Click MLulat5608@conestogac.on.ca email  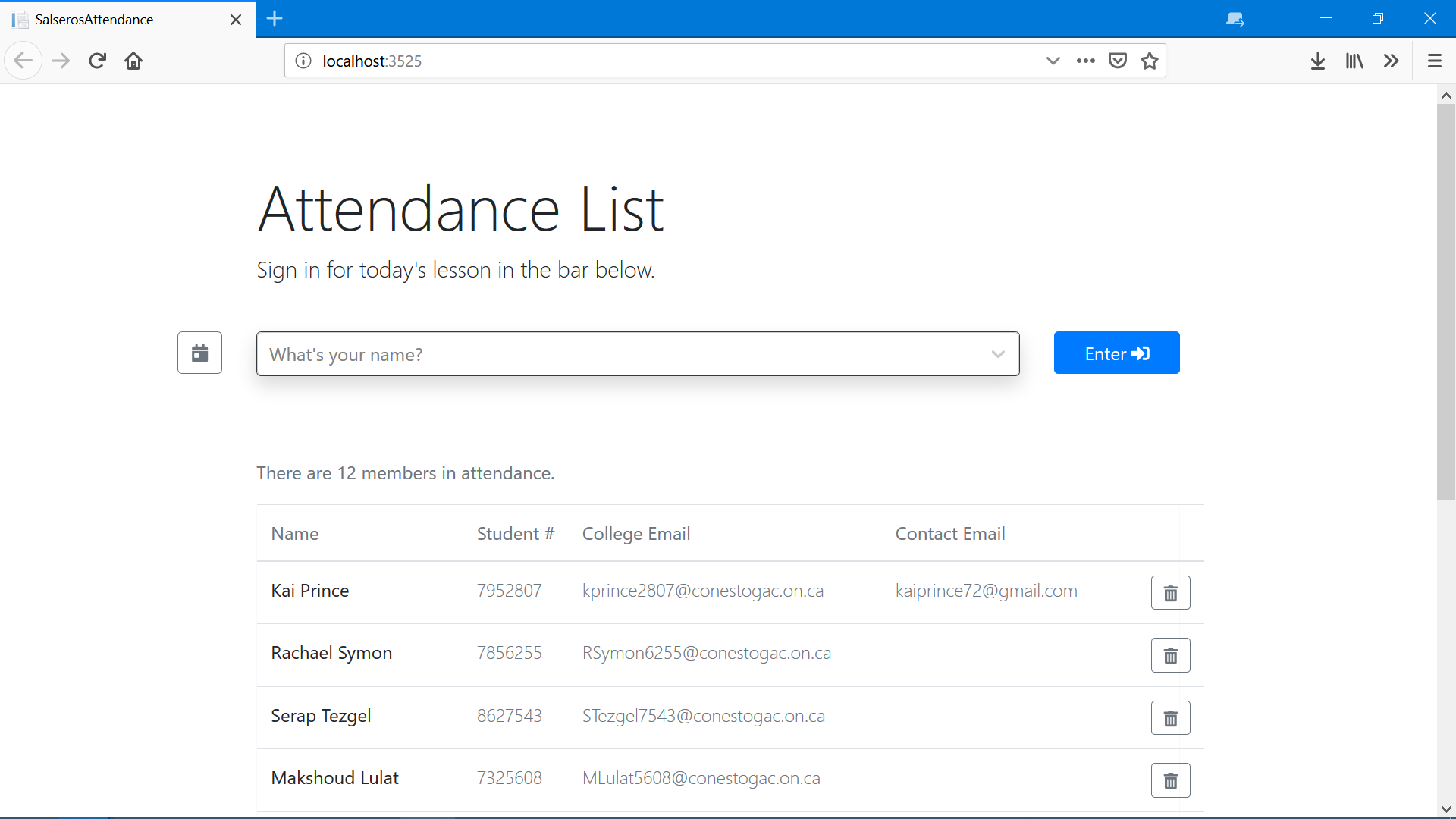click(x=701, y=778)
